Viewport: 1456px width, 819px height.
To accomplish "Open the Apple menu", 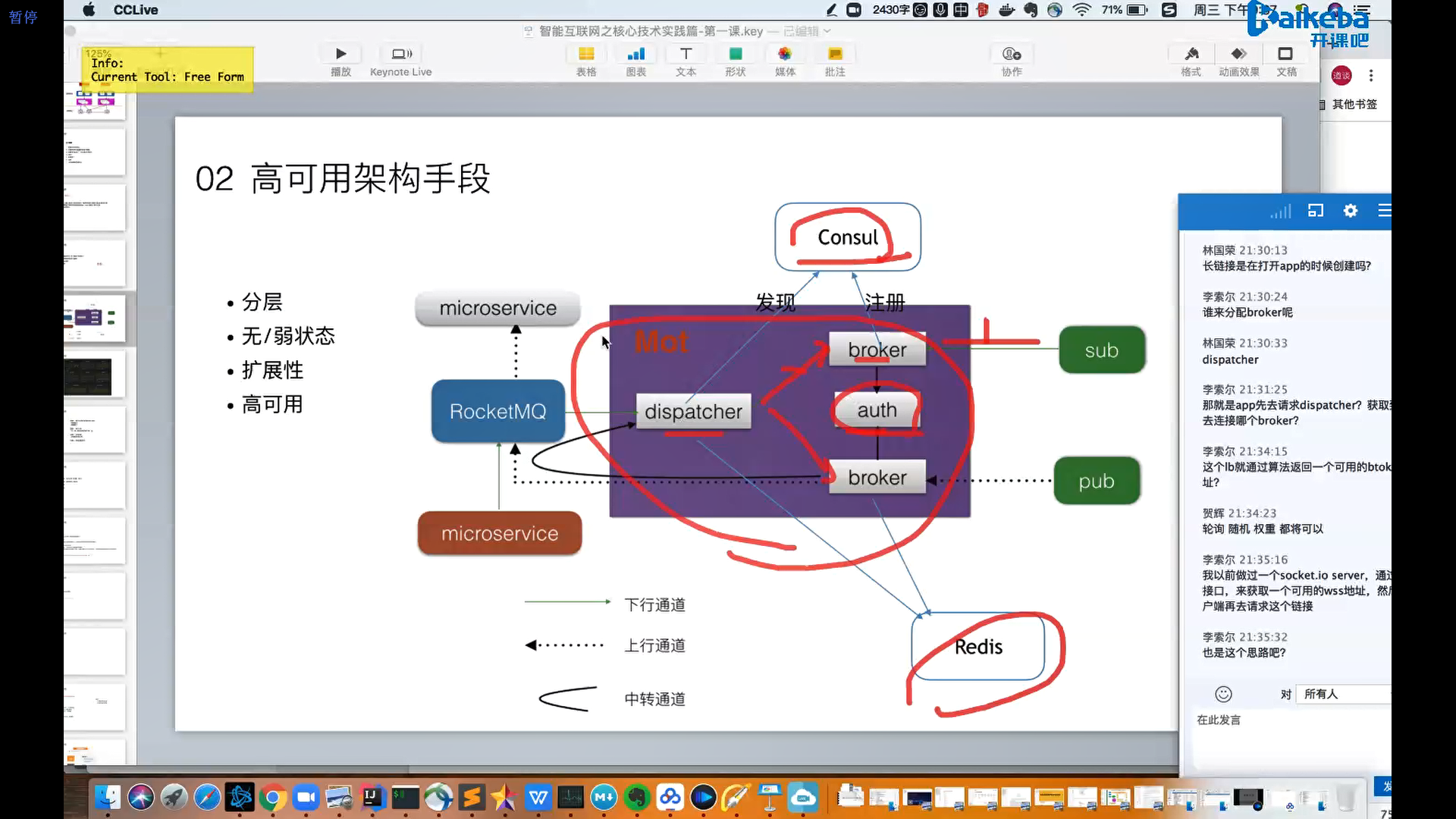I will pyautogui.click(x=89, y=10).
